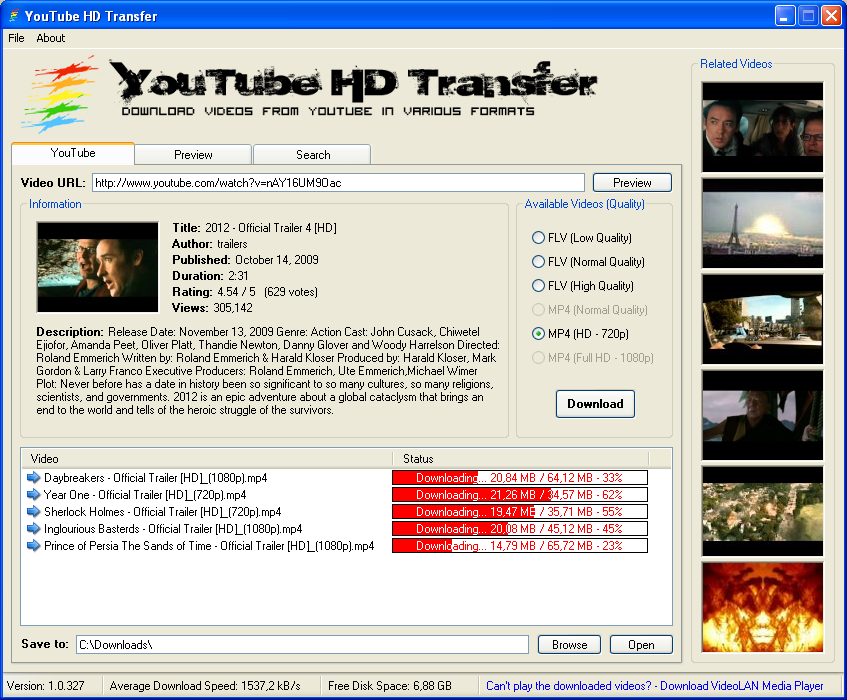847x700 pixels.
Task: Open related video thumbnail with people in helicopter
Action: coord(762,127)
